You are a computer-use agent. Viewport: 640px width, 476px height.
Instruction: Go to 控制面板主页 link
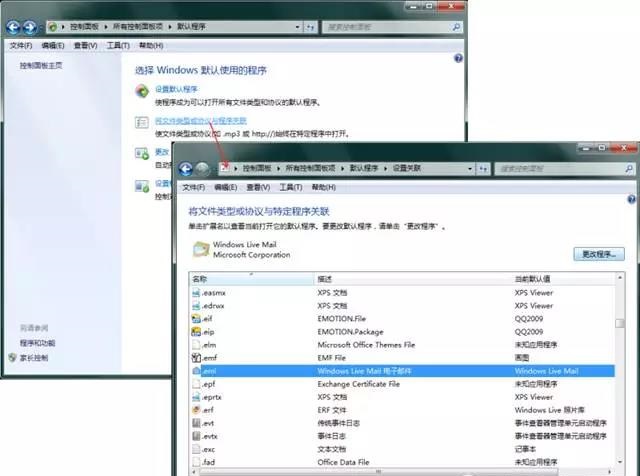[x=41, y=65]
